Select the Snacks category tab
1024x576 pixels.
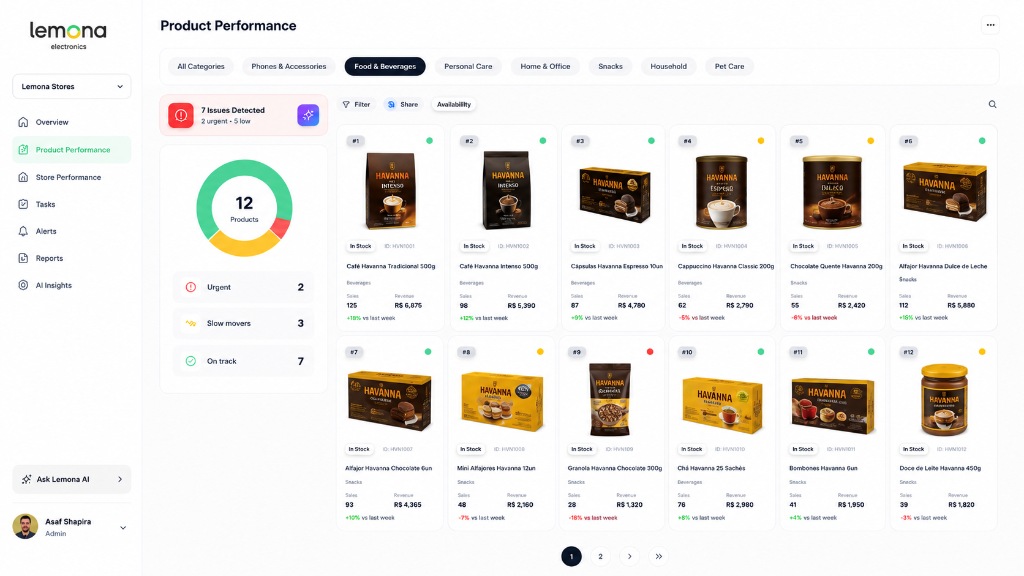611,67
